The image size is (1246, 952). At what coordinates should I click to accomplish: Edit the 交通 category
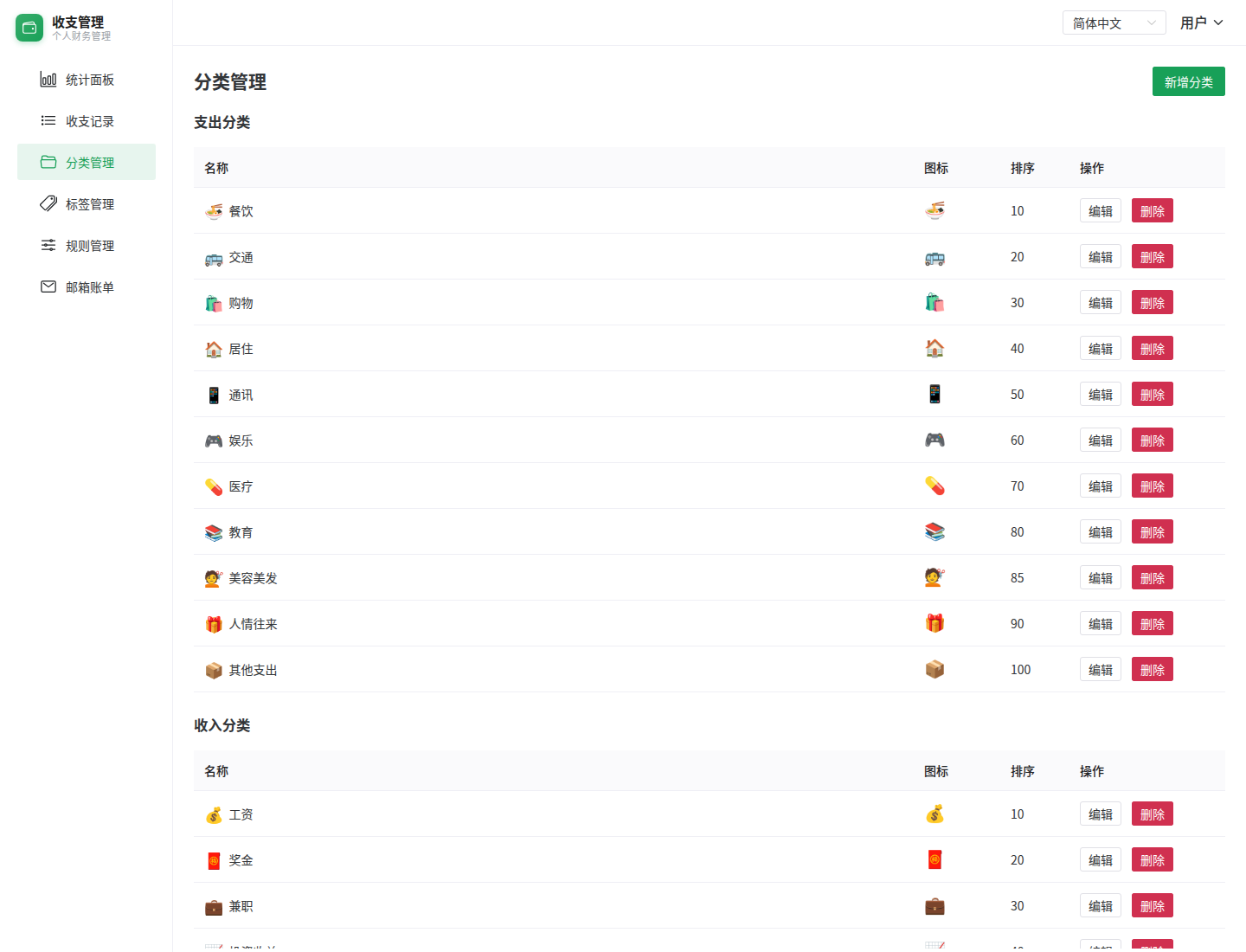(x=1101, y=256)
